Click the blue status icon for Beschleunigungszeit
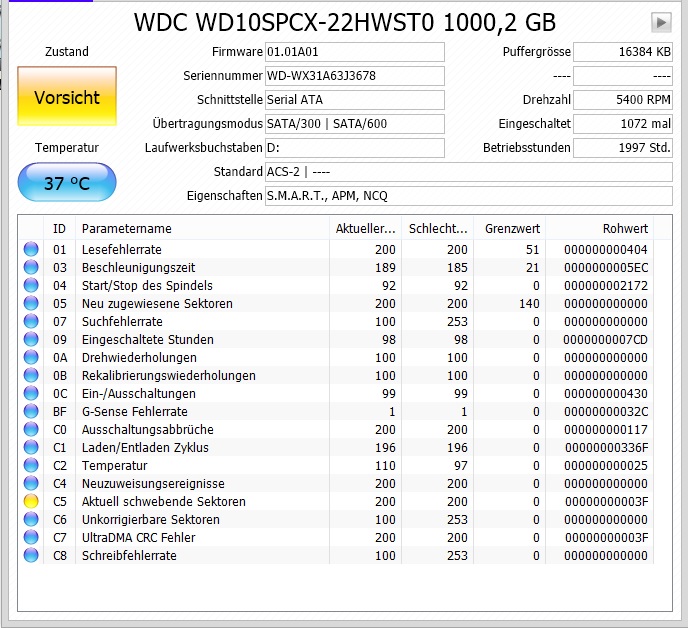Screen dimensions: 688x628 tap(31, 267)
